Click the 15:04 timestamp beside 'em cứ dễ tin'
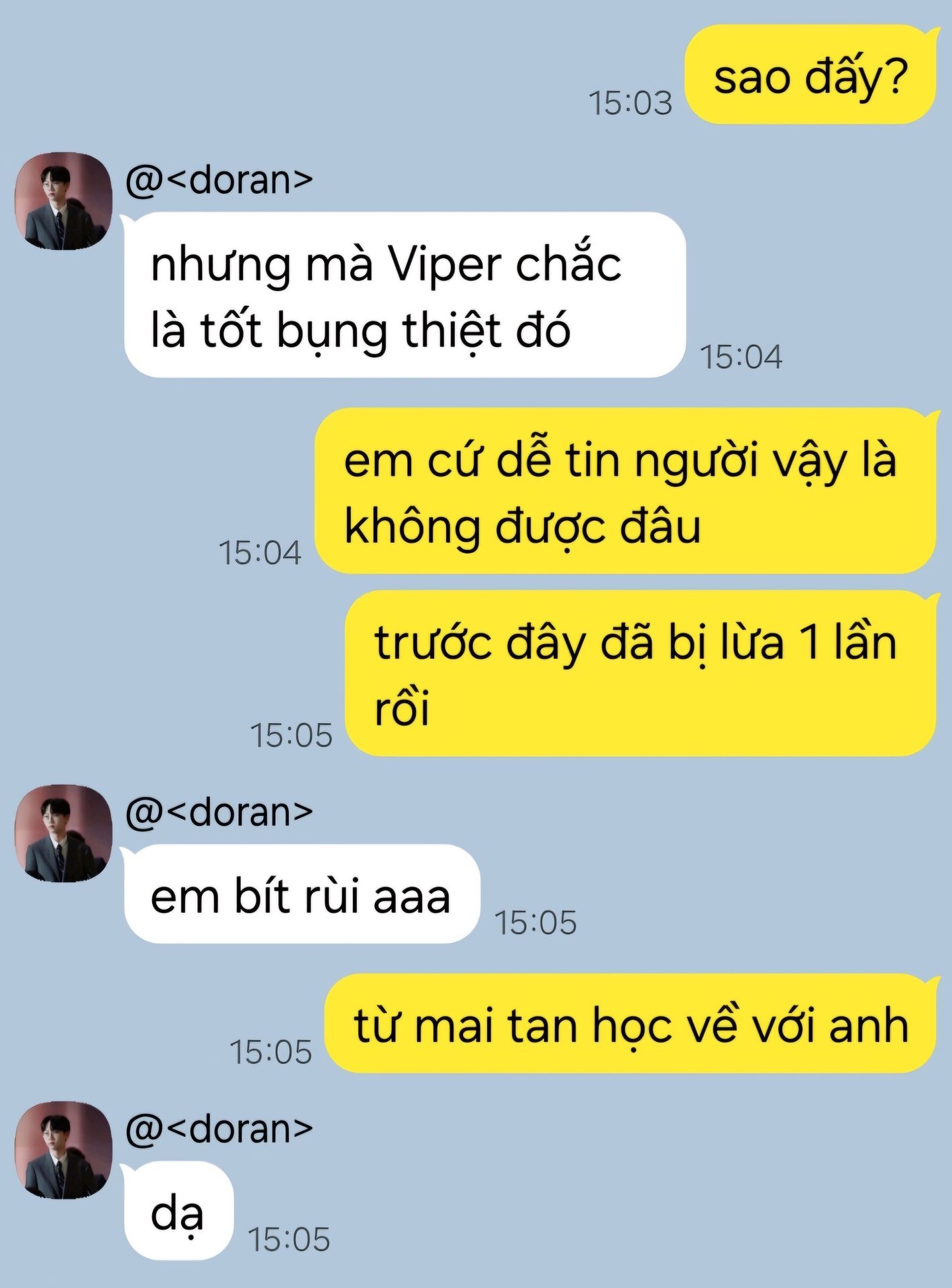 (260, 553)
